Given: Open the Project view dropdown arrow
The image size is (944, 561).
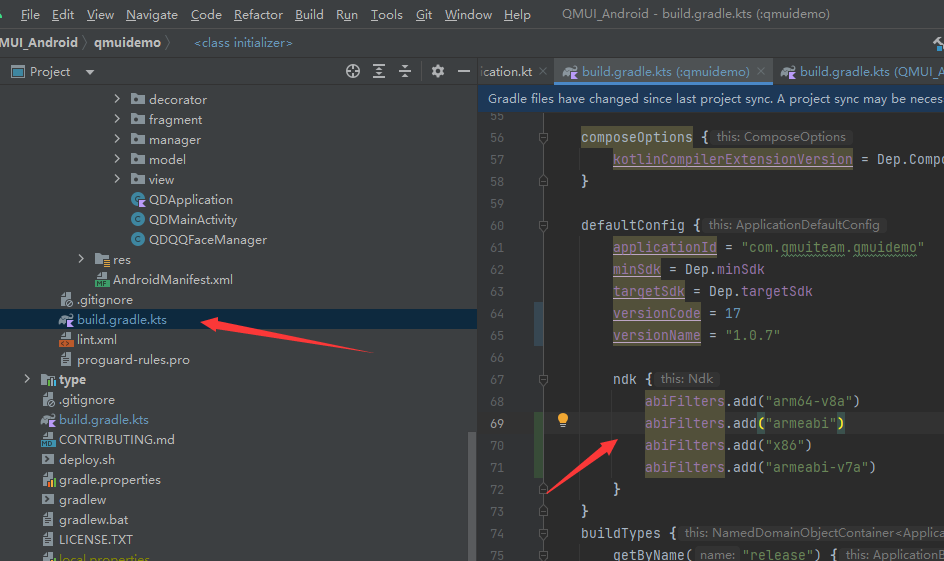Looking at the screenshot, I should tap(90, 72).
